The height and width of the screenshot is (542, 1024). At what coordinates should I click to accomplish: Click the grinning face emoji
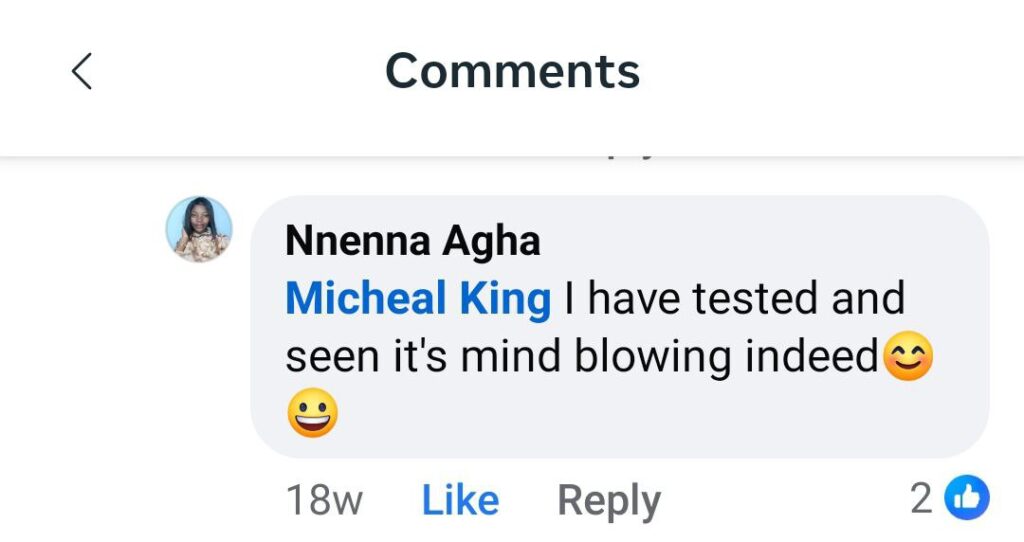coord(312,413)
